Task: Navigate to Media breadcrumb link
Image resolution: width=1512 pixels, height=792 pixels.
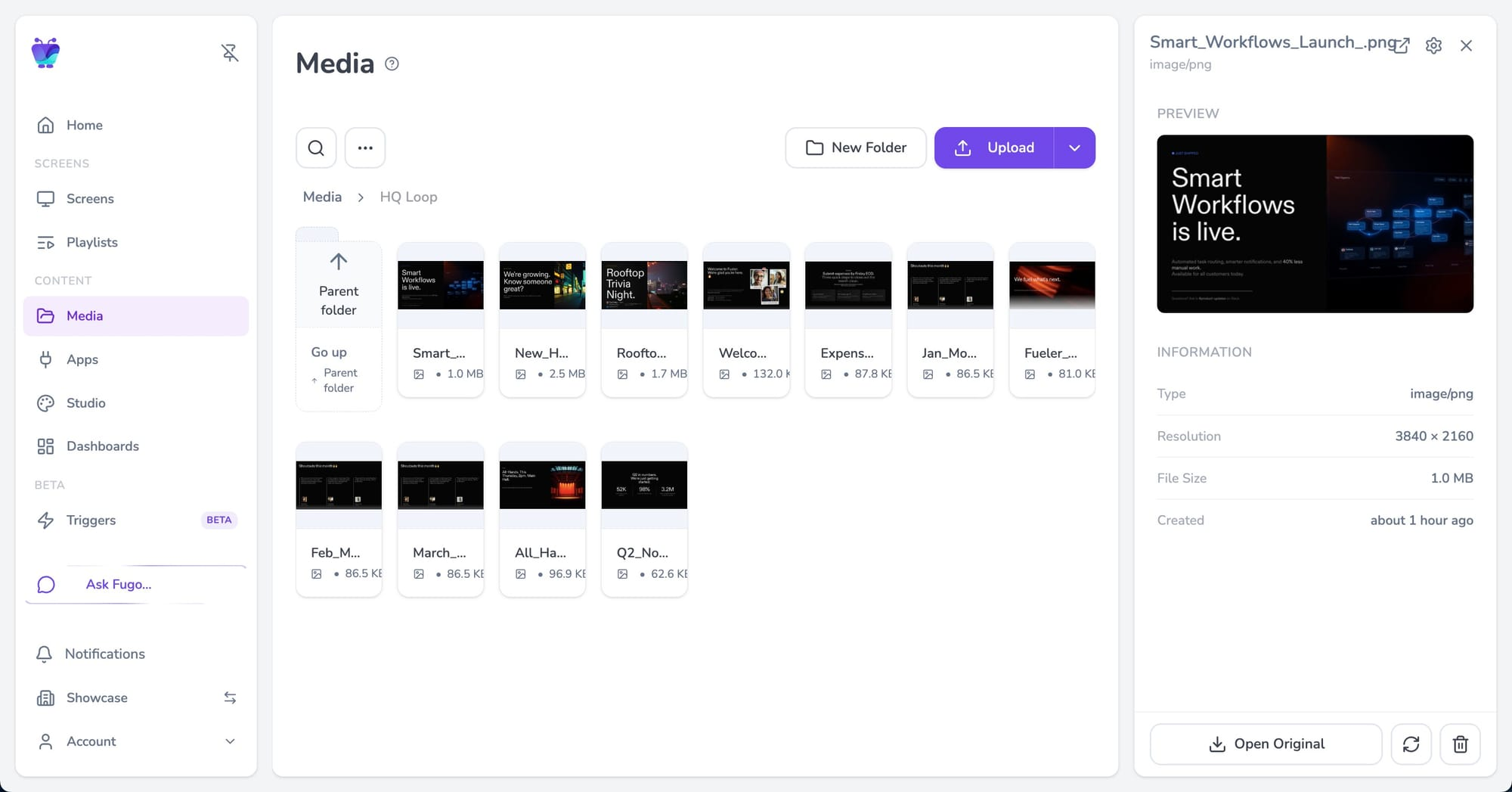Action: [322, 197]
